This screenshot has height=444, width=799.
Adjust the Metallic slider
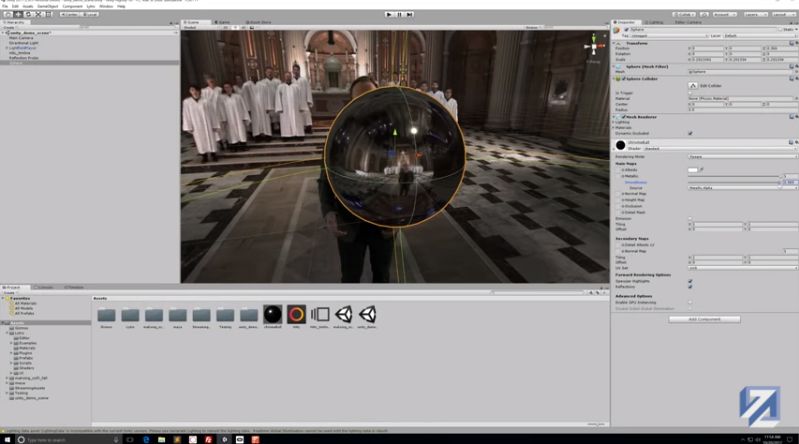point(734,176)
